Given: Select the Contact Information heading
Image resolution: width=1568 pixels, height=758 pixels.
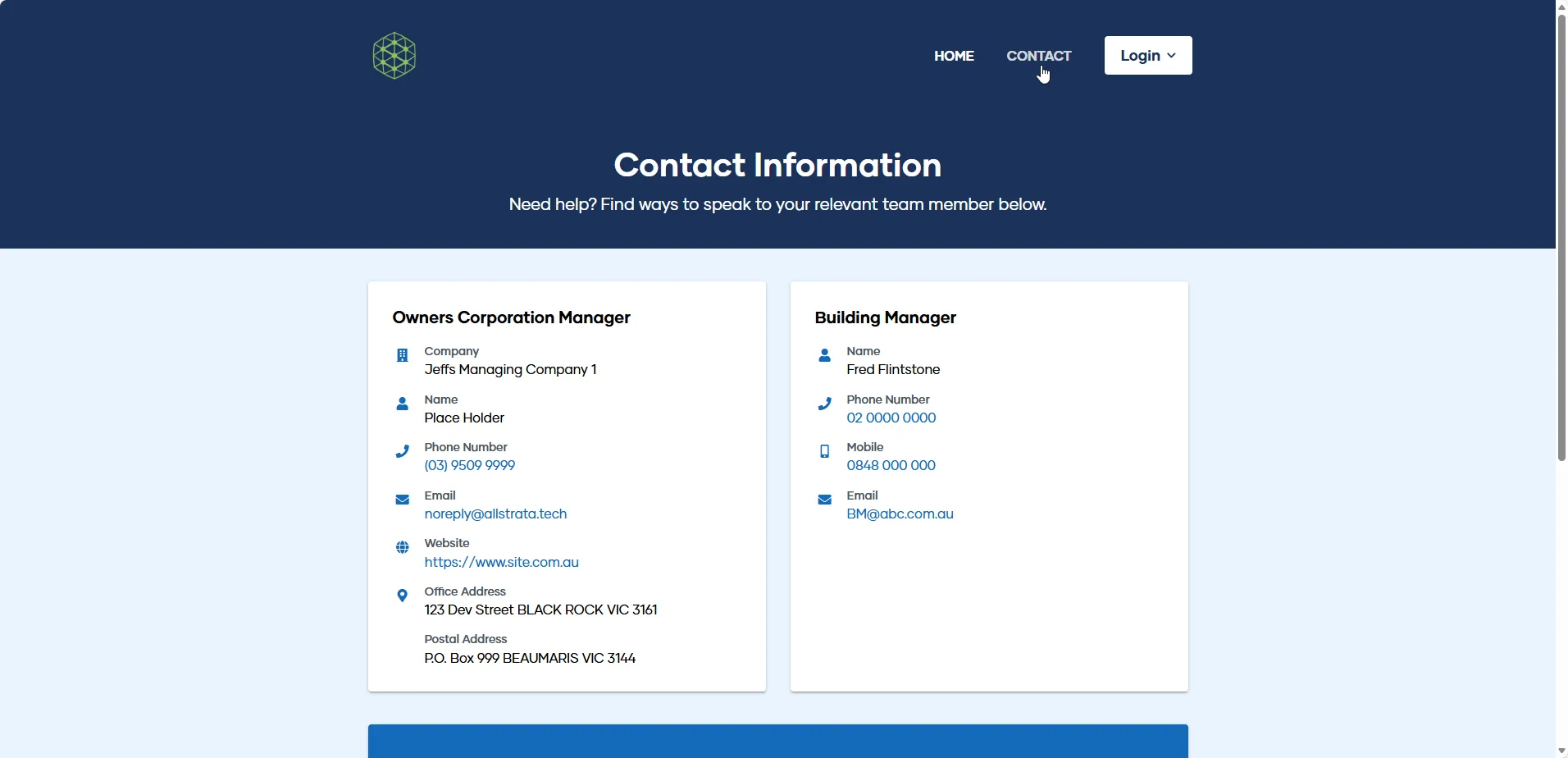Looking at the screenshot, I should point(778,165).
